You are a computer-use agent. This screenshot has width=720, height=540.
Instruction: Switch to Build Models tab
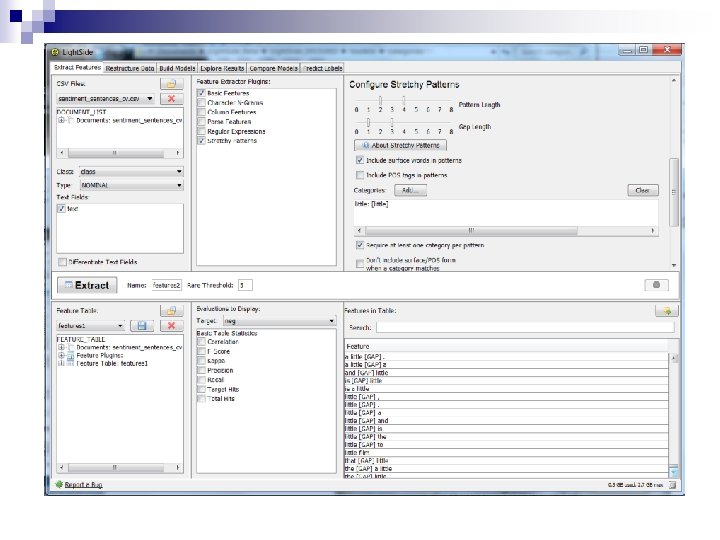177,68
